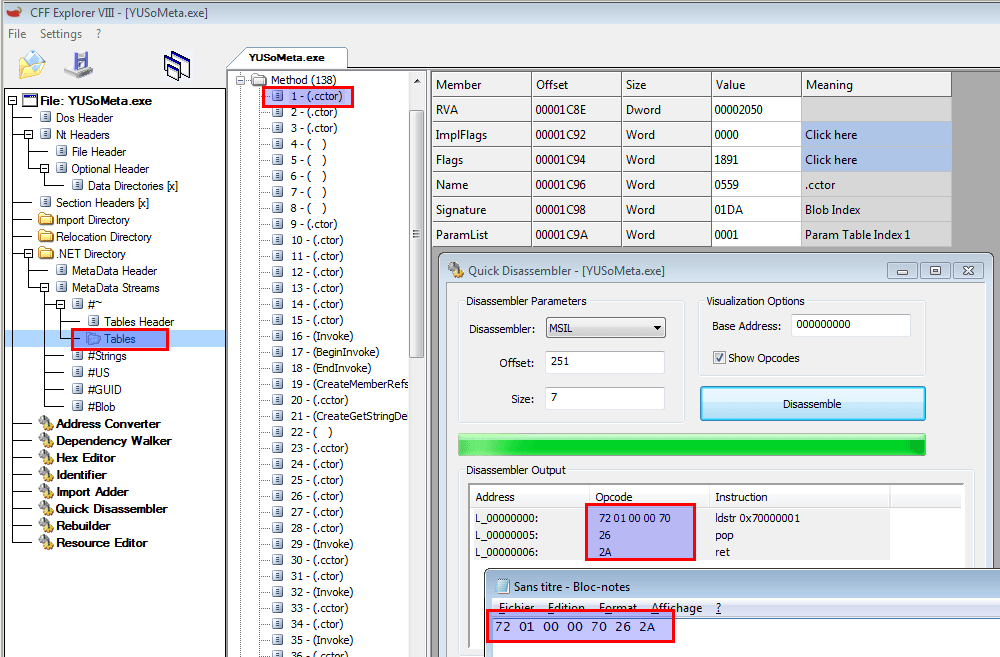1000x657 pixels.
Task: Collapse the .NET Directory tree node
Action: pyautogui.click(x=29, y=254)
